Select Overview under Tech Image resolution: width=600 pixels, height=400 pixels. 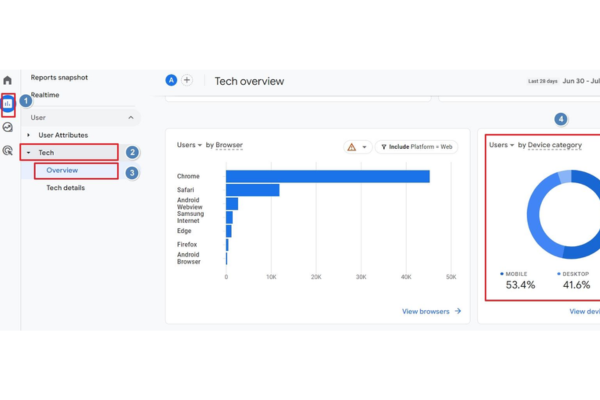tap(62, 170)
